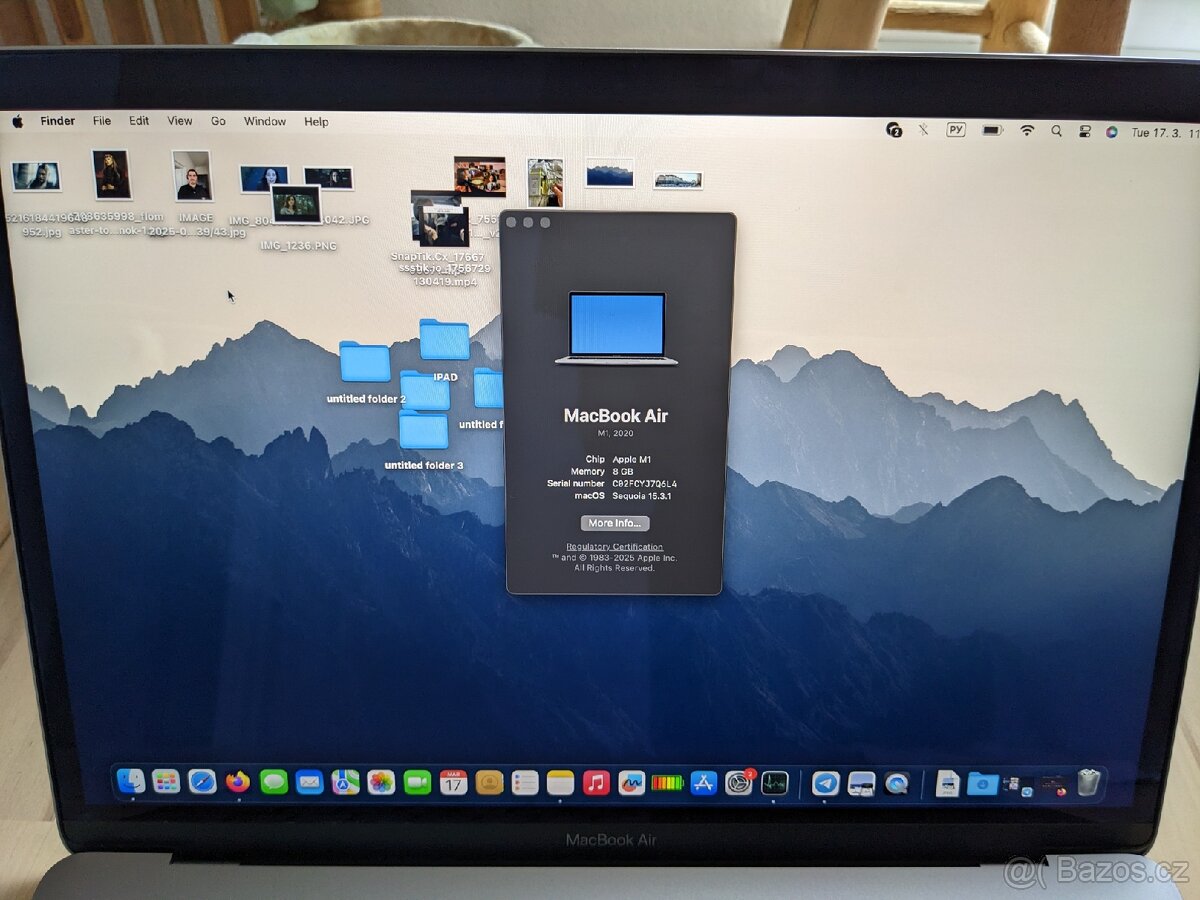This screenshot has width=1200, height=900.
Task: Open Finder from the Dock
Action: [x=131, y=781]
